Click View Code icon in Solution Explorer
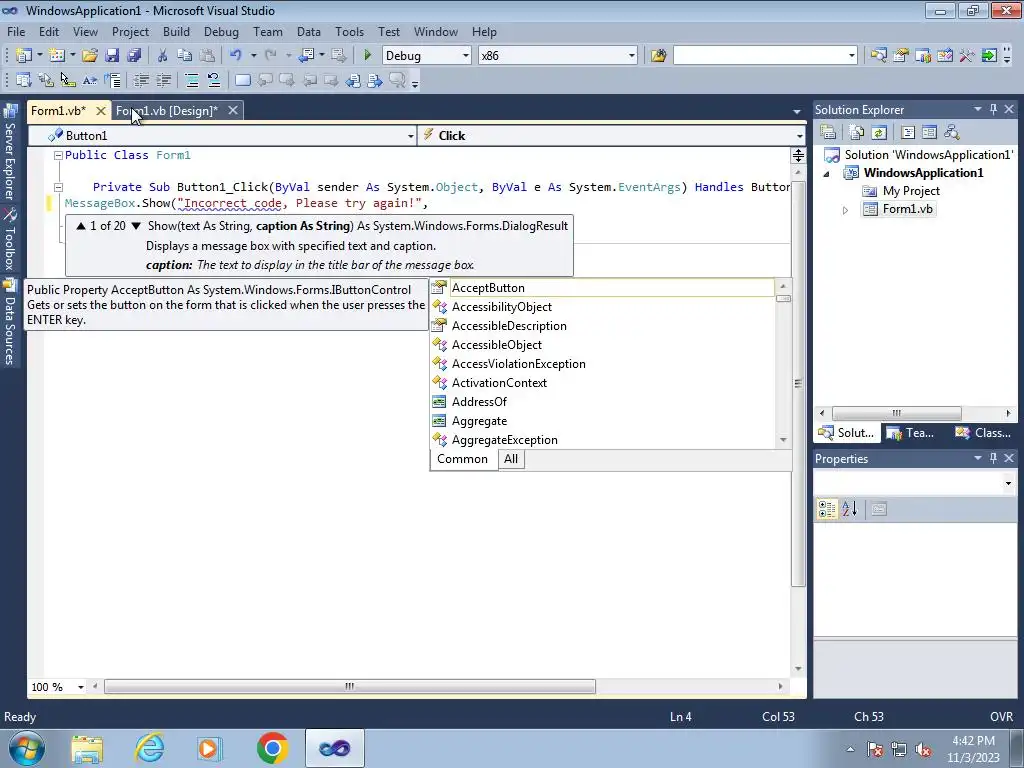 908,133
